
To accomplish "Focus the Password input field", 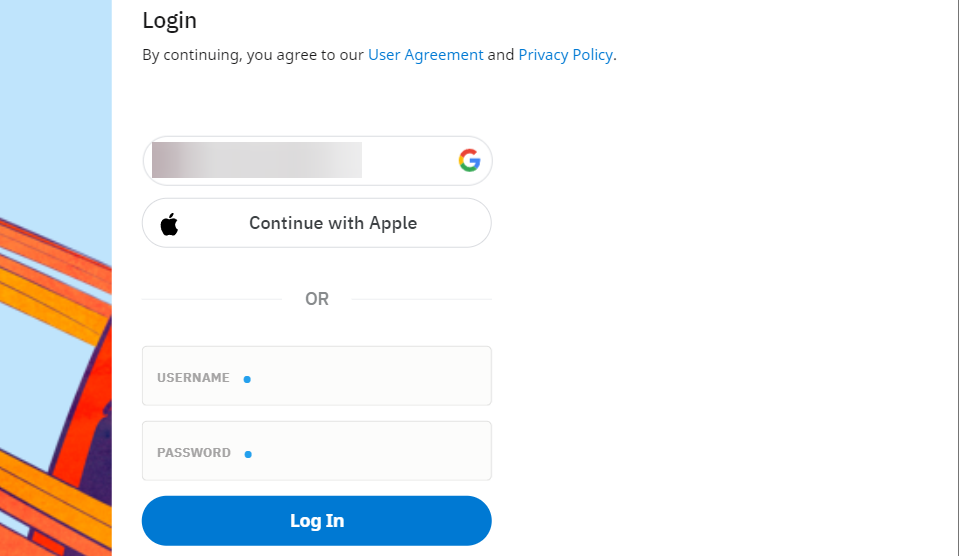I will pos(360,451).
